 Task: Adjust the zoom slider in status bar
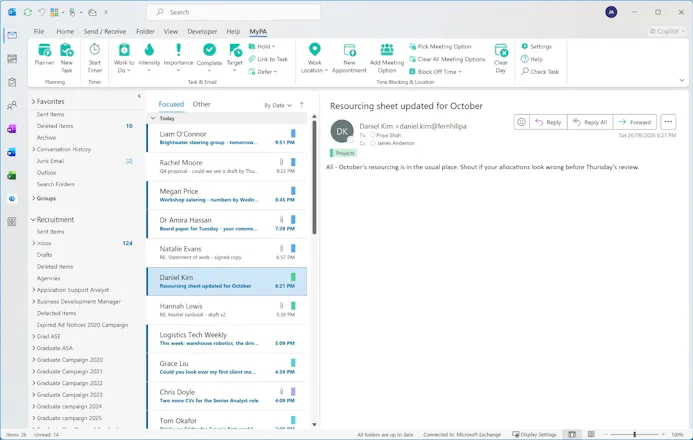point(634,435)
